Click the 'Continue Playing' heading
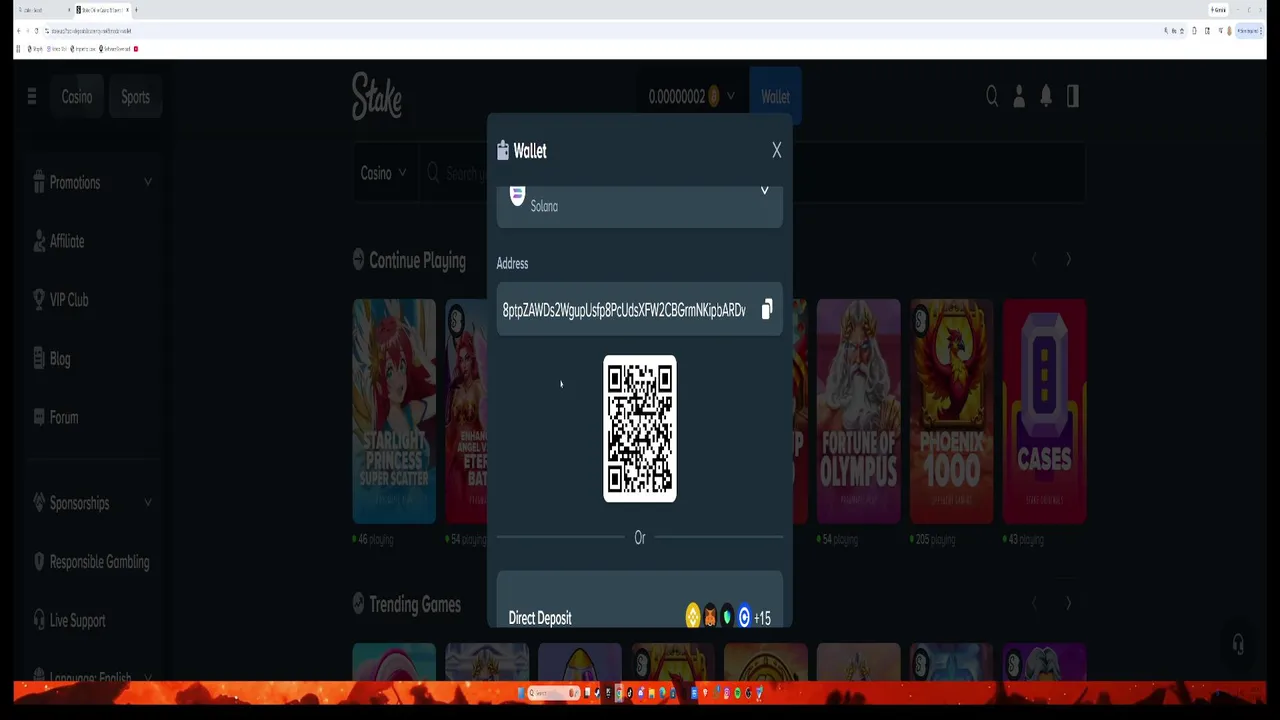Image resolution: width=1280 pixels, height=720 pixels. pyautogui.click(x=417, y=260)
